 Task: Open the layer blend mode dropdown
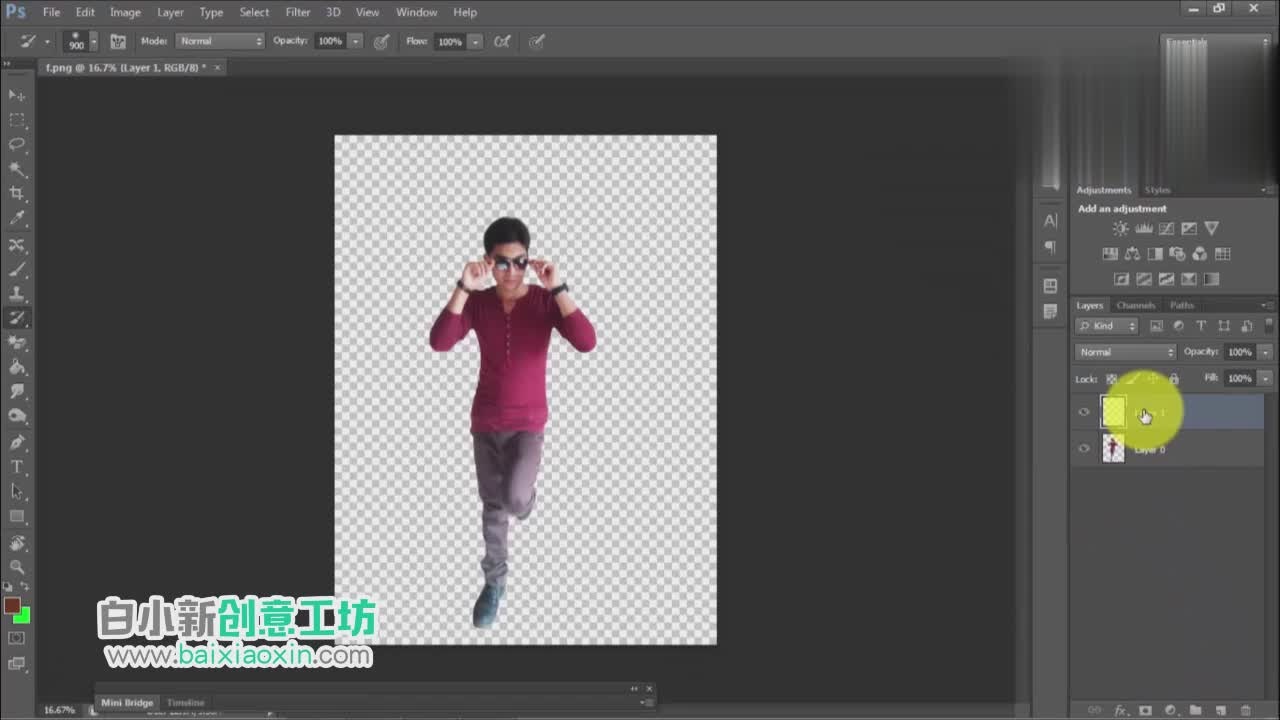[x=1126, y=352]
